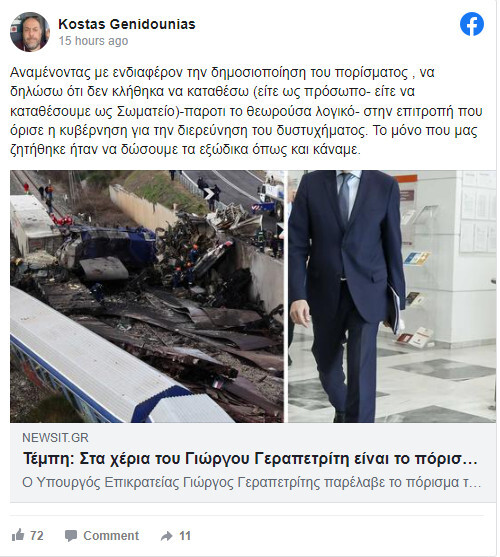View the 72 likes count
Image resolution: width=500 pixels, height=557 pixels.
coord(37,536)
